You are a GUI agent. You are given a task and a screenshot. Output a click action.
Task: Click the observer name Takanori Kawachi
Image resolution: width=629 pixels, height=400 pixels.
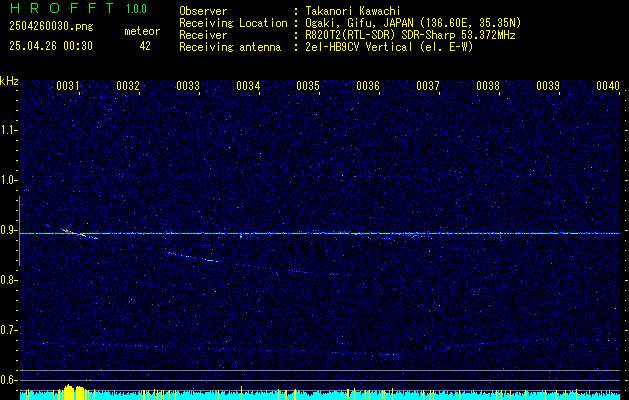tap(353, 11)
